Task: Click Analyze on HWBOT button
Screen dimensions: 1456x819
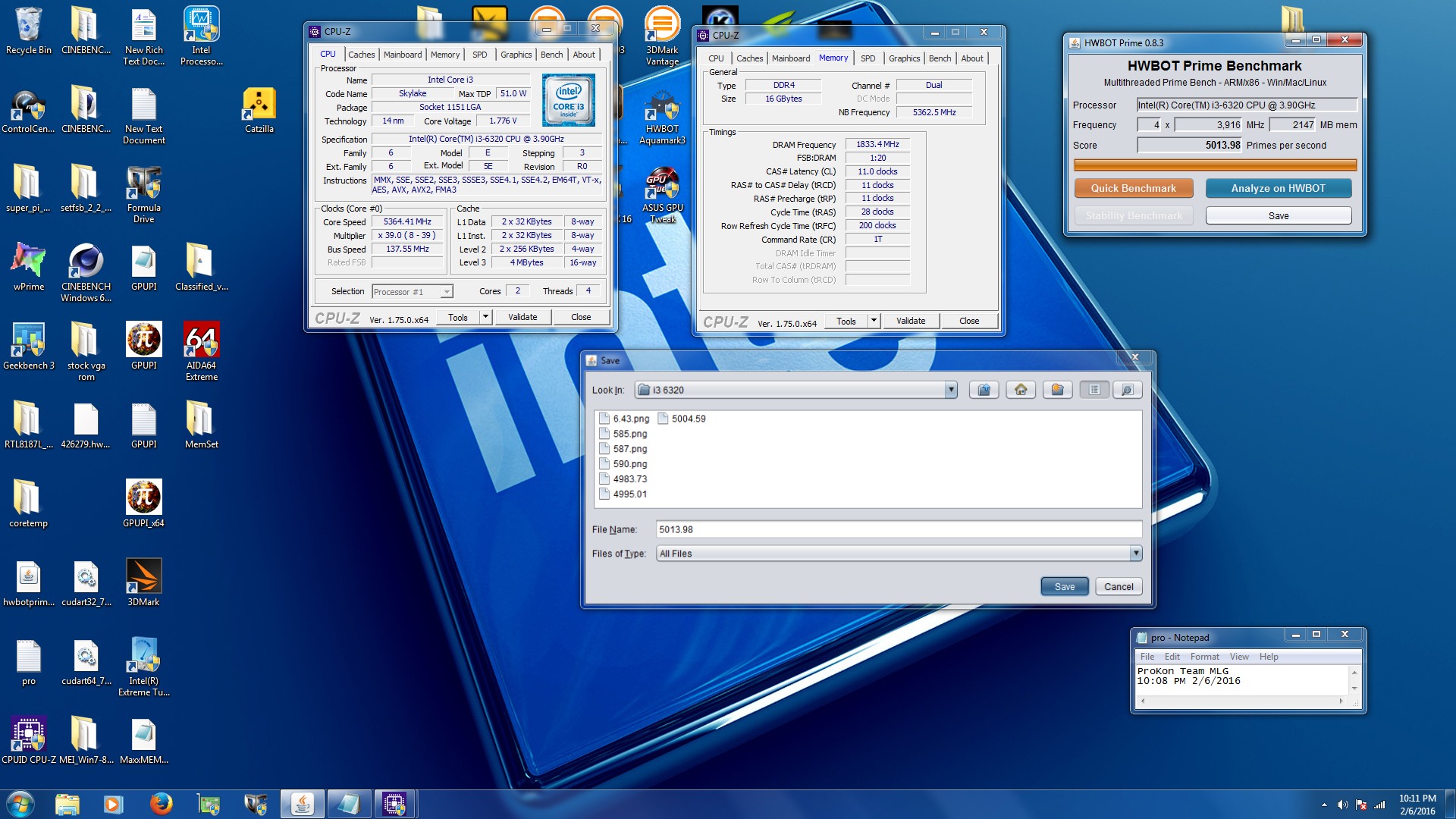Action: pos(1278,188)
